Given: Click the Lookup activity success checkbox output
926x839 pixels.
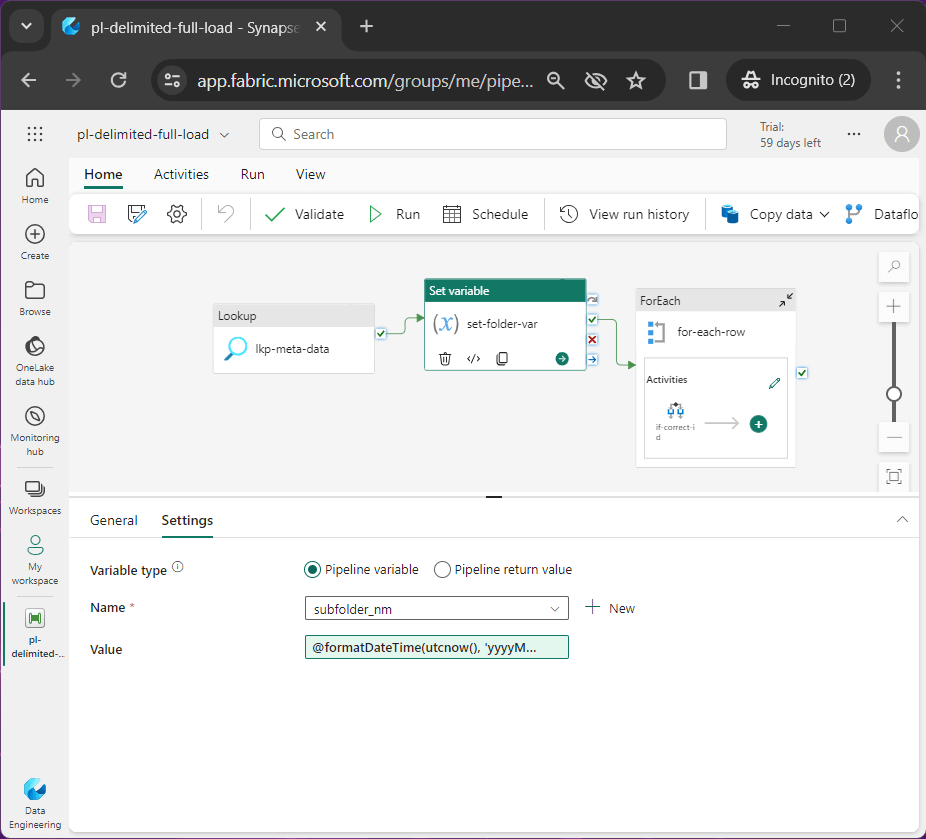Looking at the screenshot, I should point(381,334).
